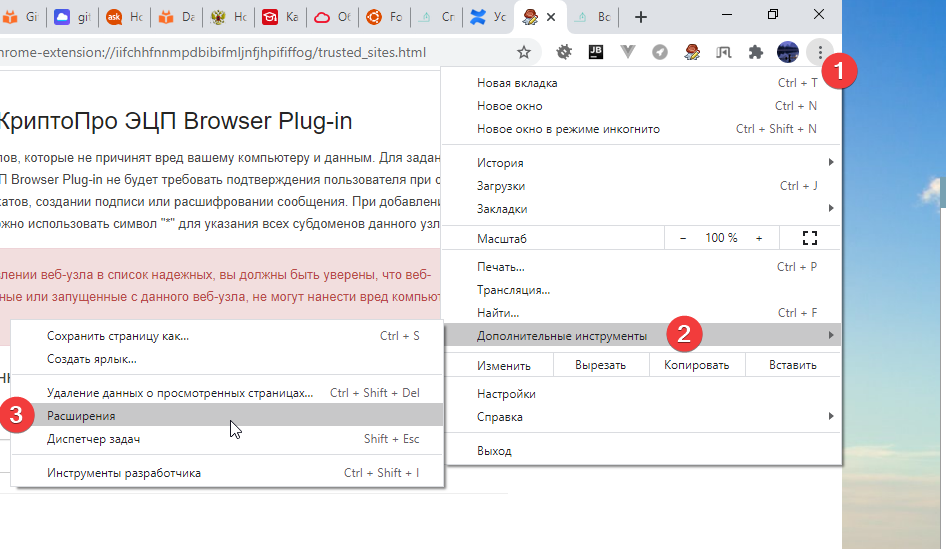The height and width of the screenshot is (549, 946).
Task: Switch to the red graduation cap Ка tab
Action: (281, 17)
